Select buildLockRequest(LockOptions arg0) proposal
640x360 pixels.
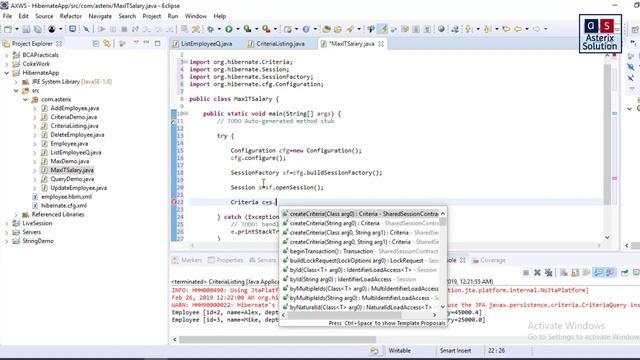pos(361,261)
